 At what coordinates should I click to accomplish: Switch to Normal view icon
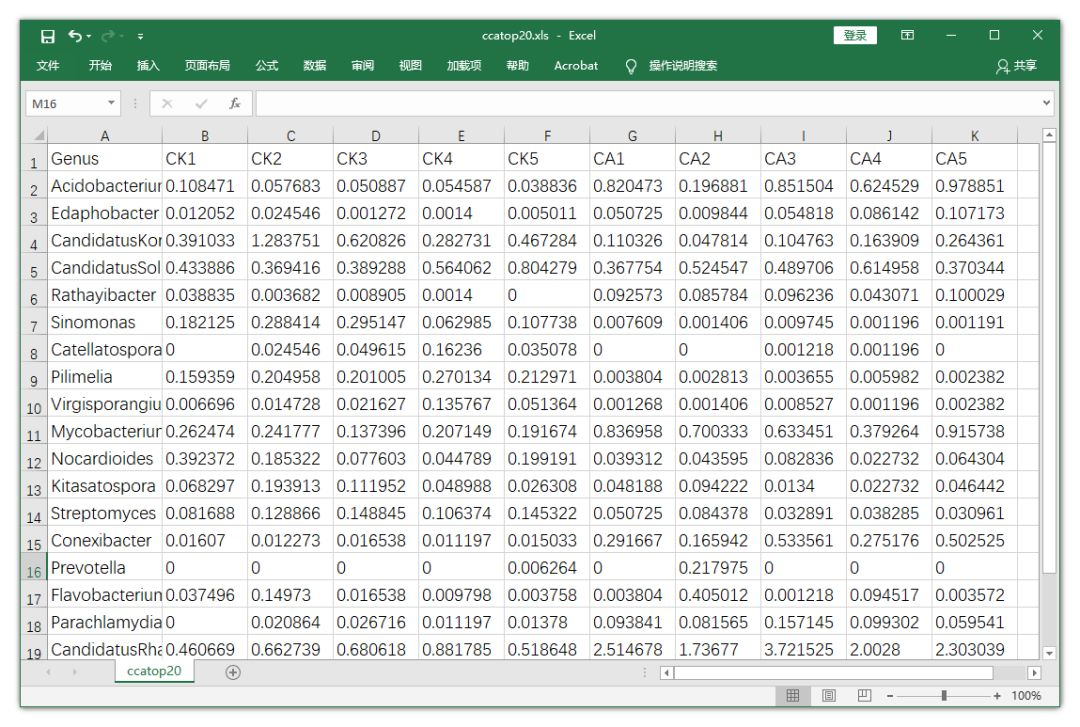coord(793,695)
